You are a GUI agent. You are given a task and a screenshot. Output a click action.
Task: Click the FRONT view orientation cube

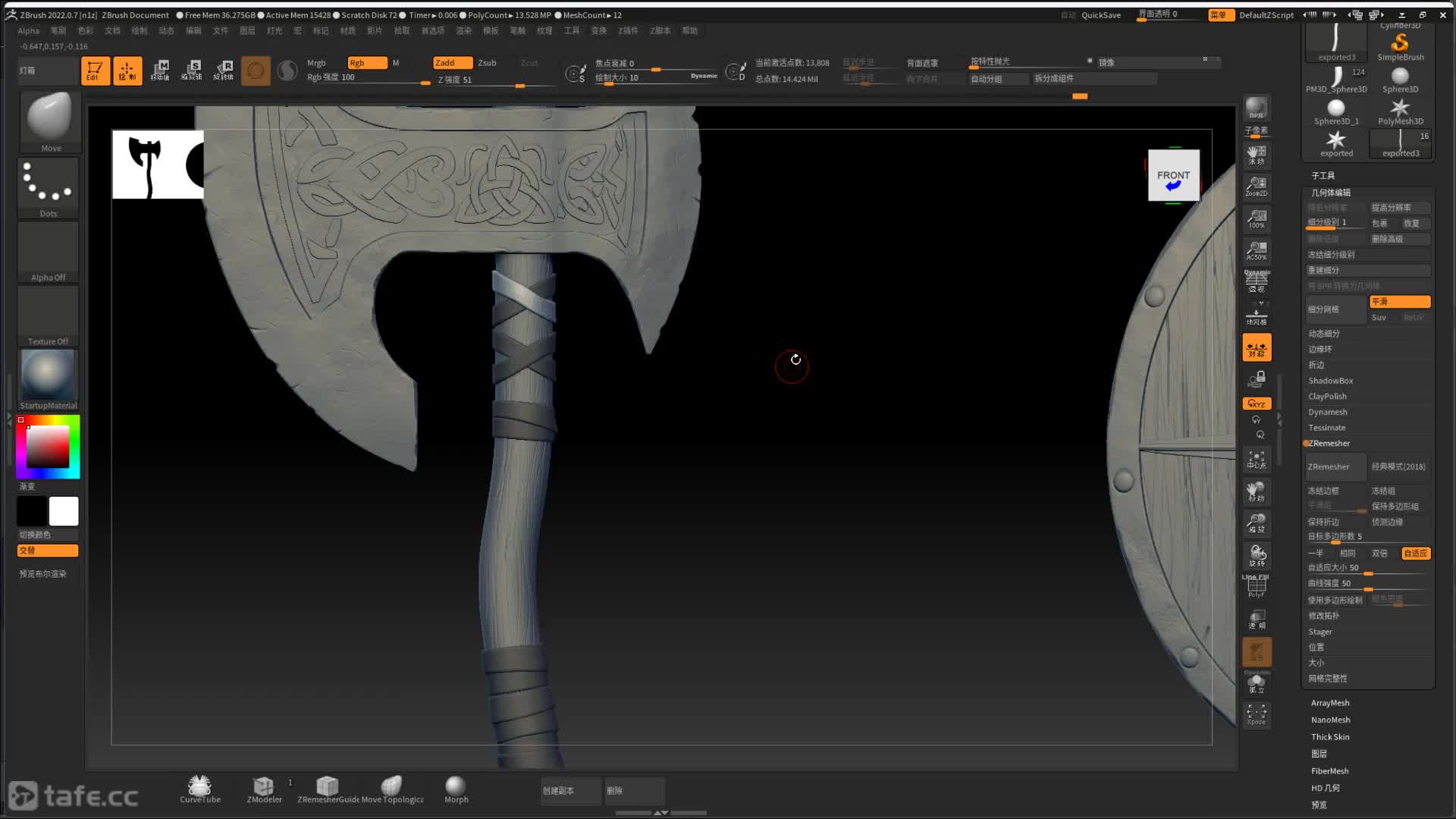point(1173,175)
